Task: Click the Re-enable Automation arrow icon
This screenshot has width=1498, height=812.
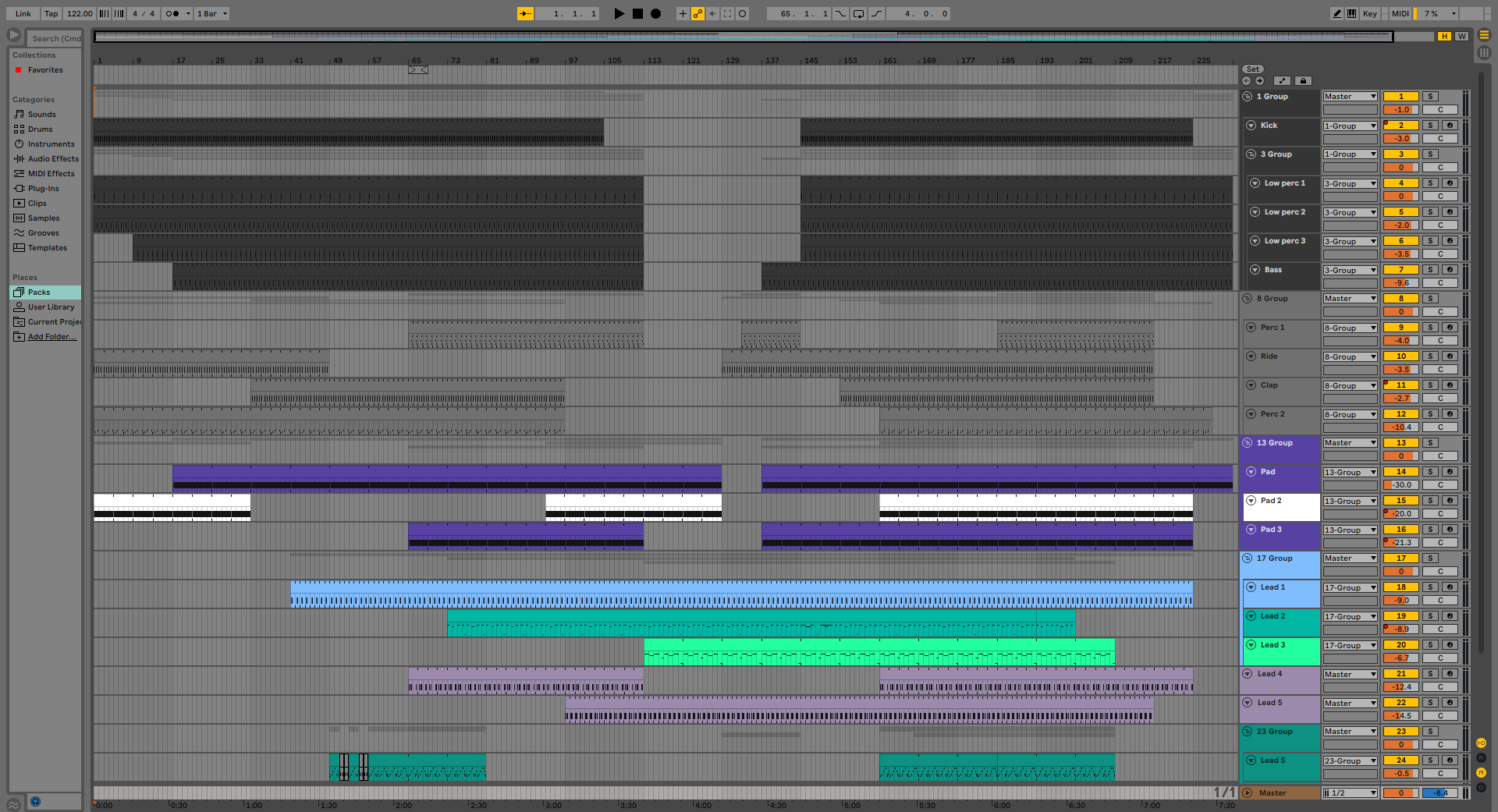Action: (x=712, y=13)
